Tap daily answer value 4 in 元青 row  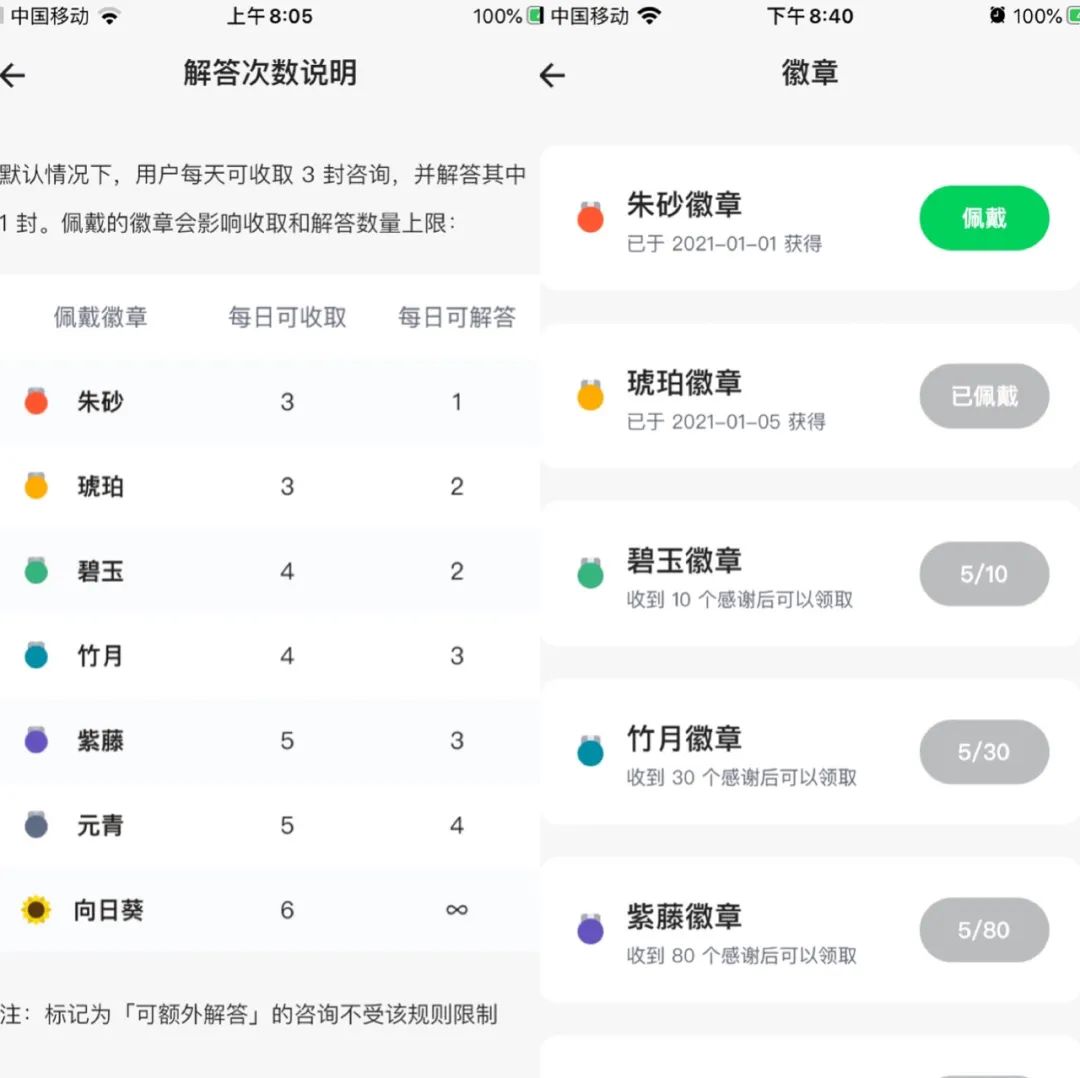tap(457, 825)
